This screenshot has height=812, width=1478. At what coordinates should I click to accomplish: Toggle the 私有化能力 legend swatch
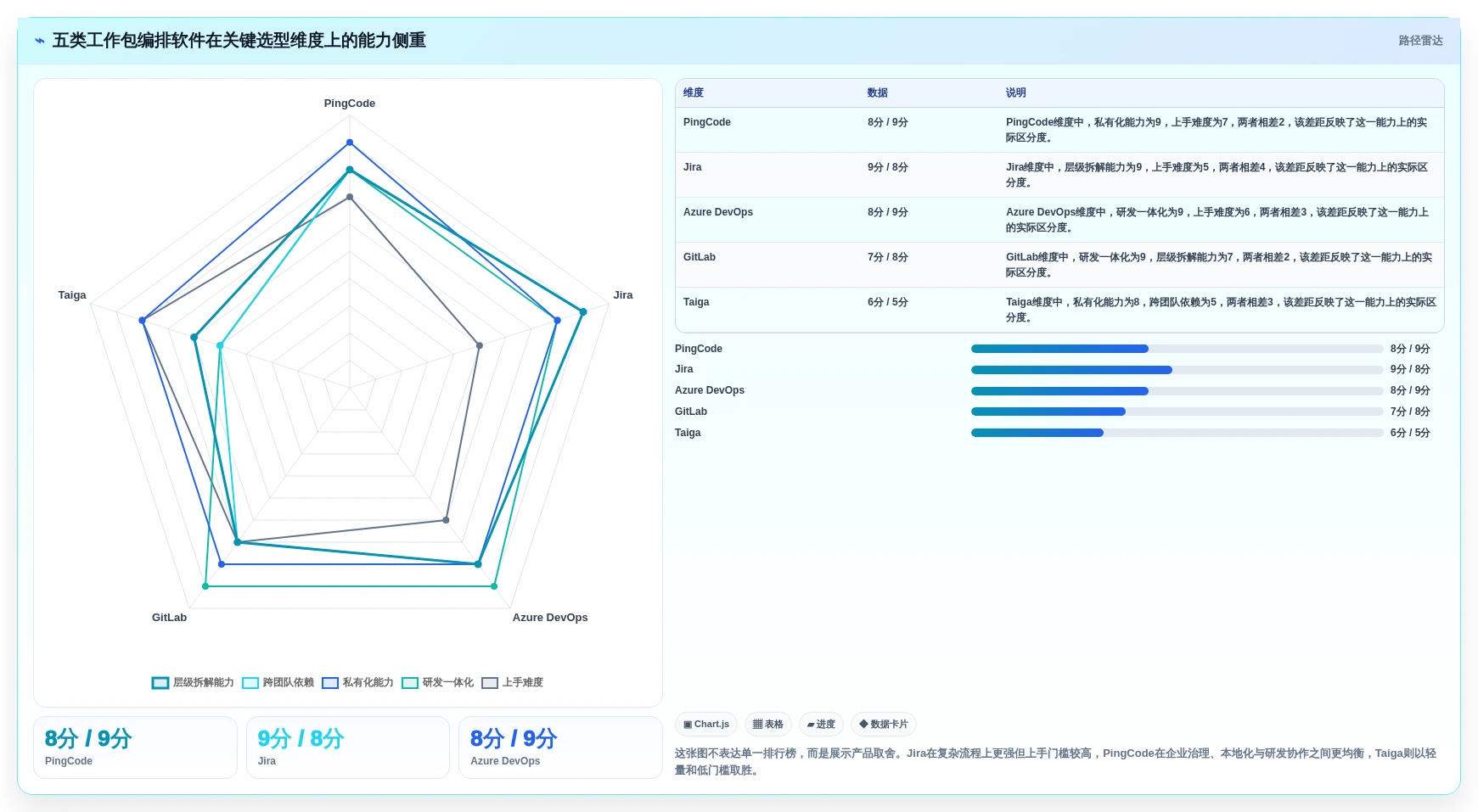tap(330, 683)
